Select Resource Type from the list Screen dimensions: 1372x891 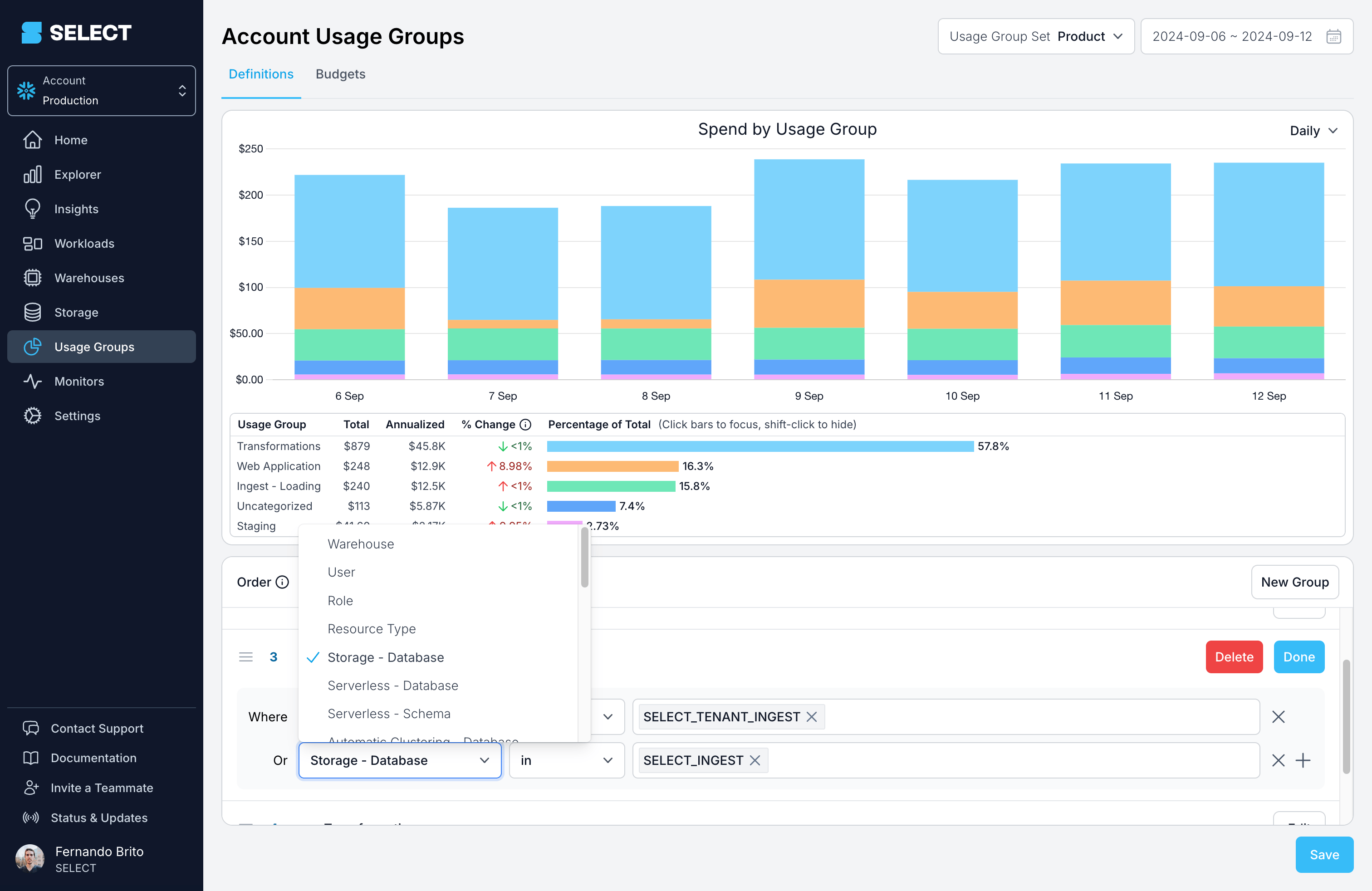(371, 629)
